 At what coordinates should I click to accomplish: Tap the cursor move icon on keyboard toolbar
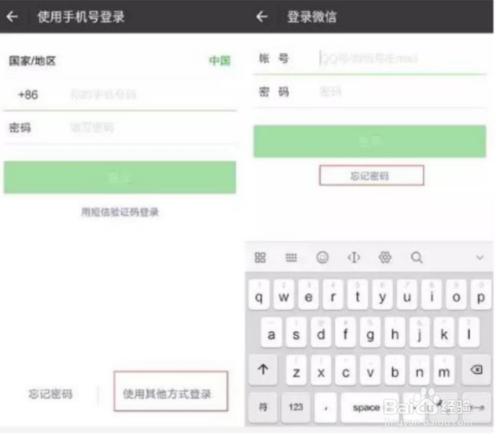click(354, 257)
